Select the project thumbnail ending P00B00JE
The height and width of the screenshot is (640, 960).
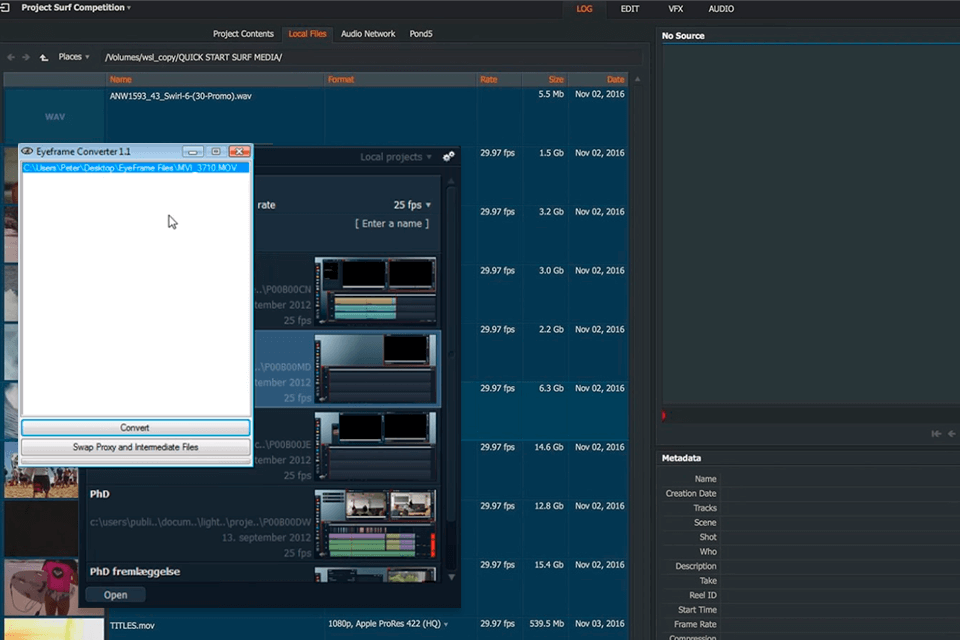375,445
